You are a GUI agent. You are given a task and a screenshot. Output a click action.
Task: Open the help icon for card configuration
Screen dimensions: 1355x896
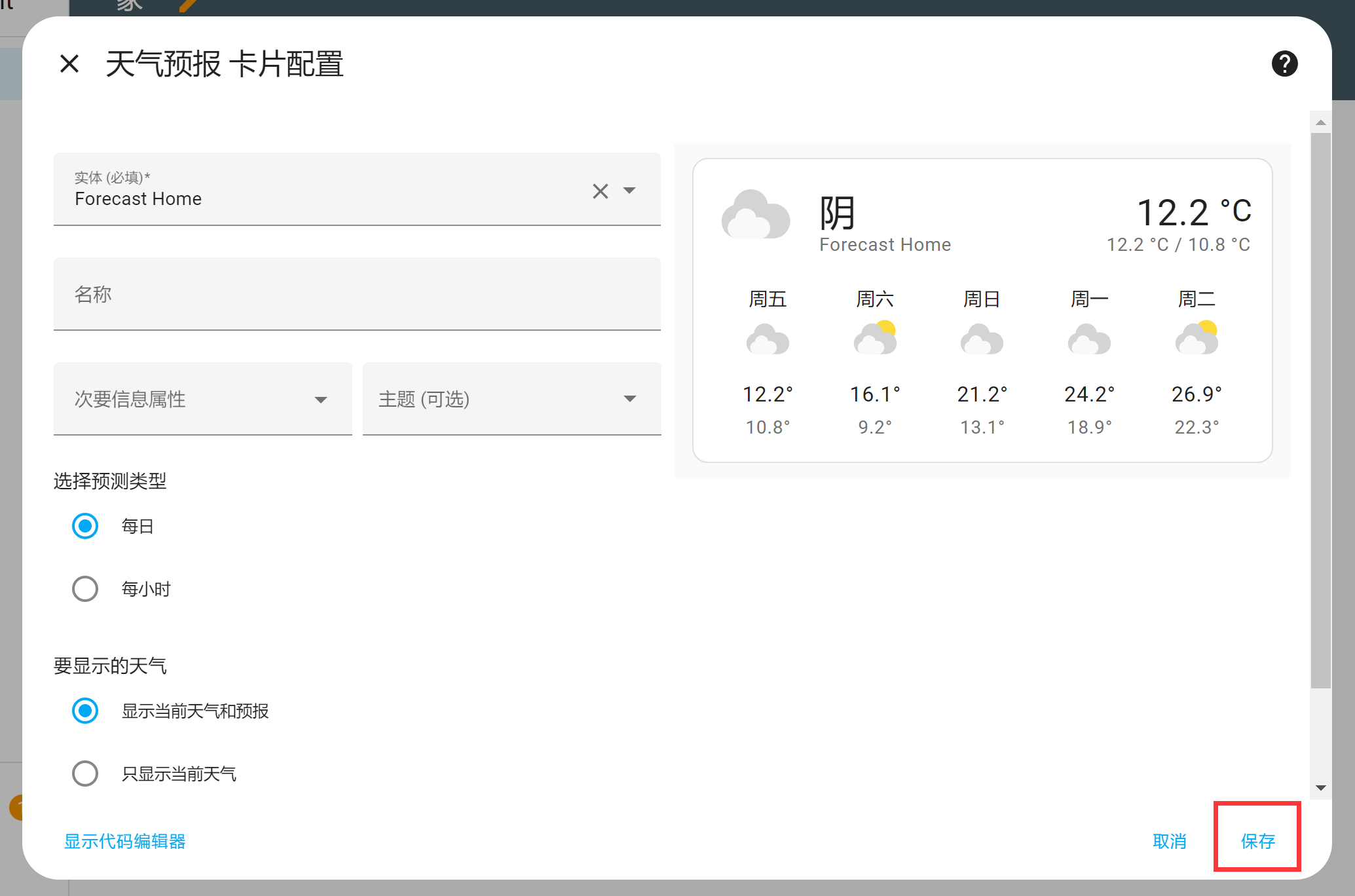click(x=1284, y=64)
